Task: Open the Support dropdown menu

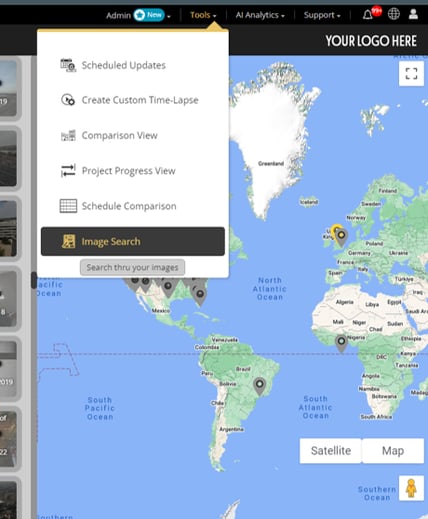Action: point(322,15)
